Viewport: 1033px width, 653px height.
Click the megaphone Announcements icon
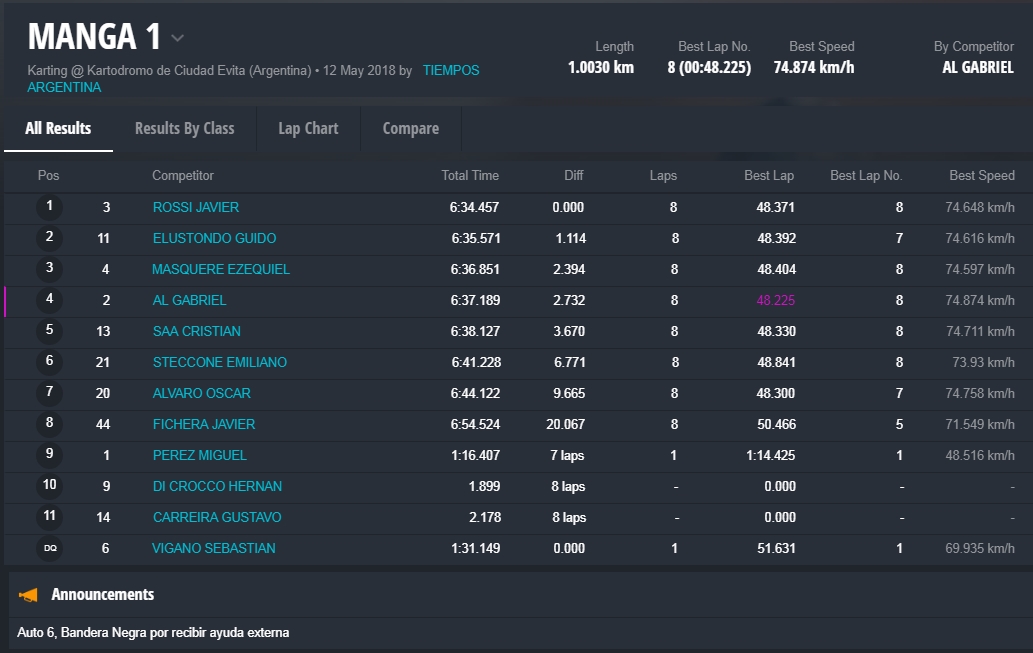tap(29, 595)
